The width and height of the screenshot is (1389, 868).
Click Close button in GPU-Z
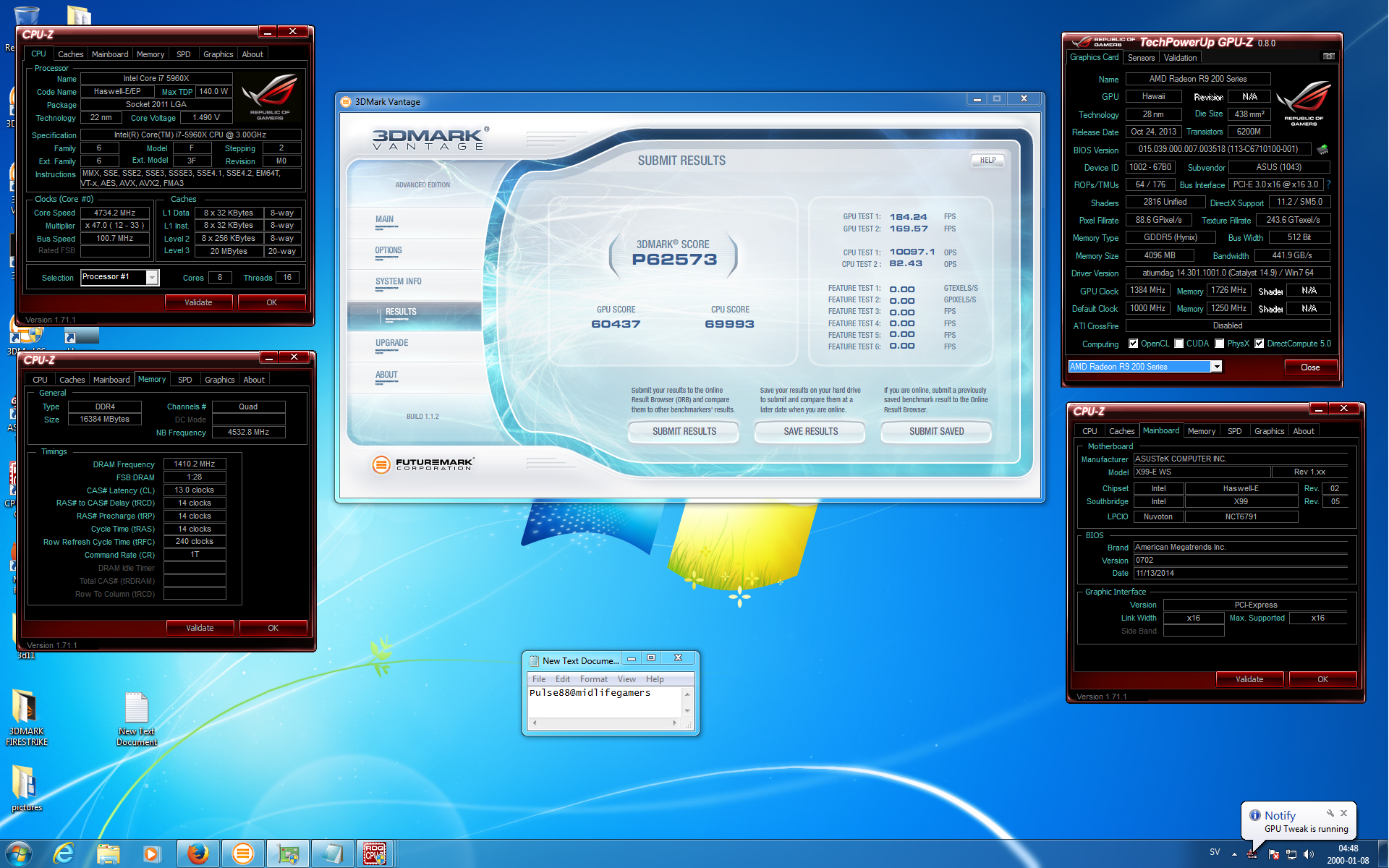pyautogui.click(x=1310, y=367)
